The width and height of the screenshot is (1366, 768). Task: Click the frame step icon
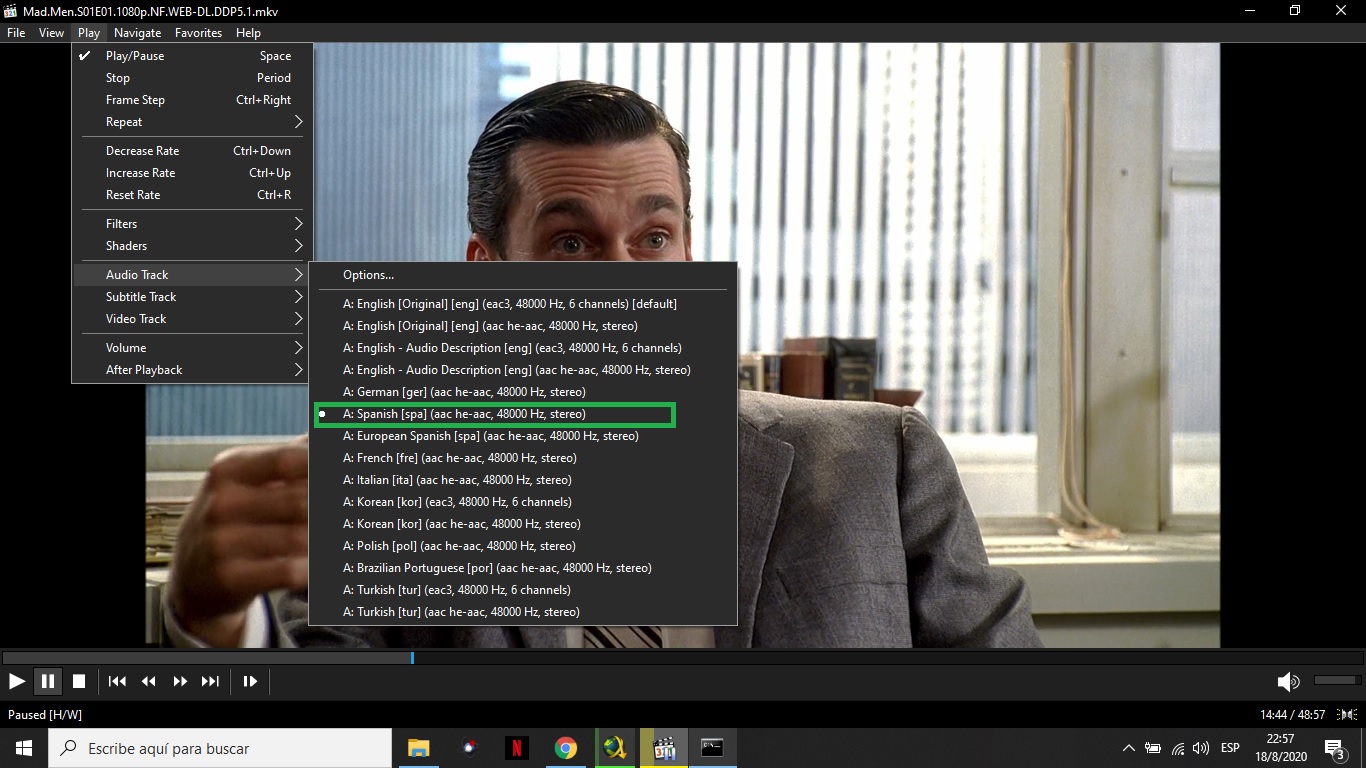pyautogui.click(x=250, y=681)
